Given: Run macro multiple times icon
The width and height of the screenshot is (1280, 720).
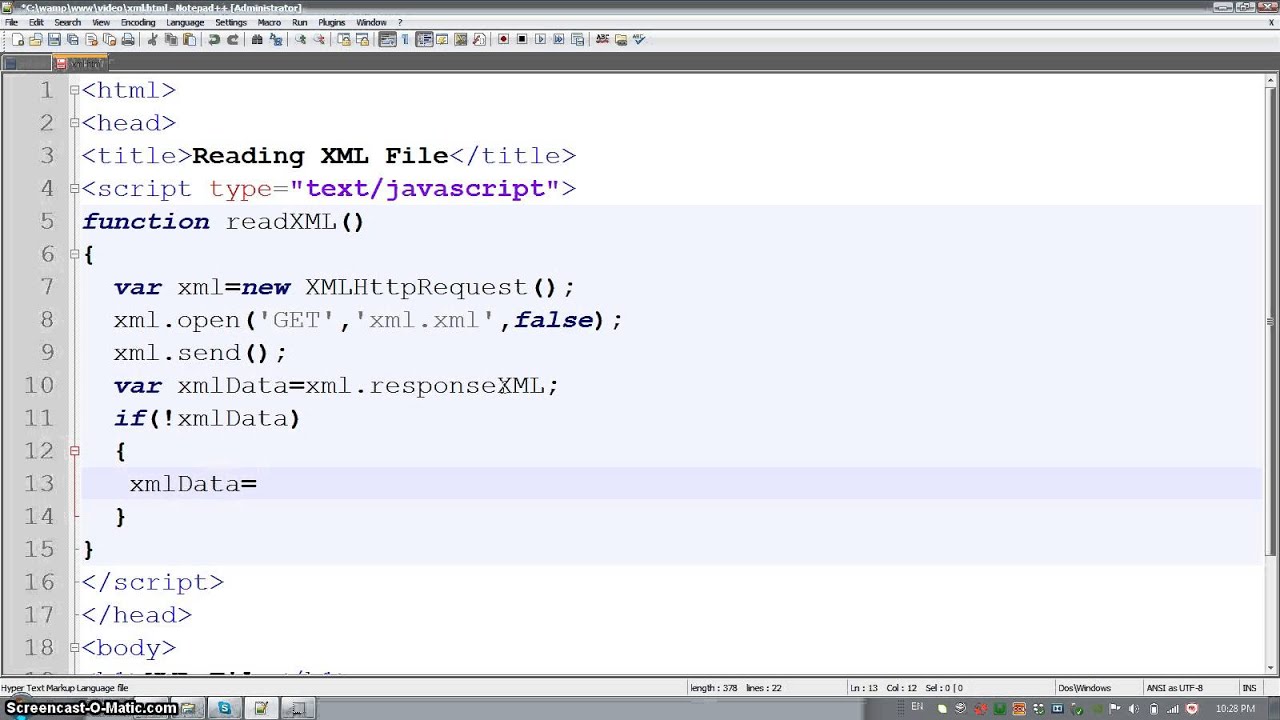Looking at the screenshot, I should [x=558, y=40].
